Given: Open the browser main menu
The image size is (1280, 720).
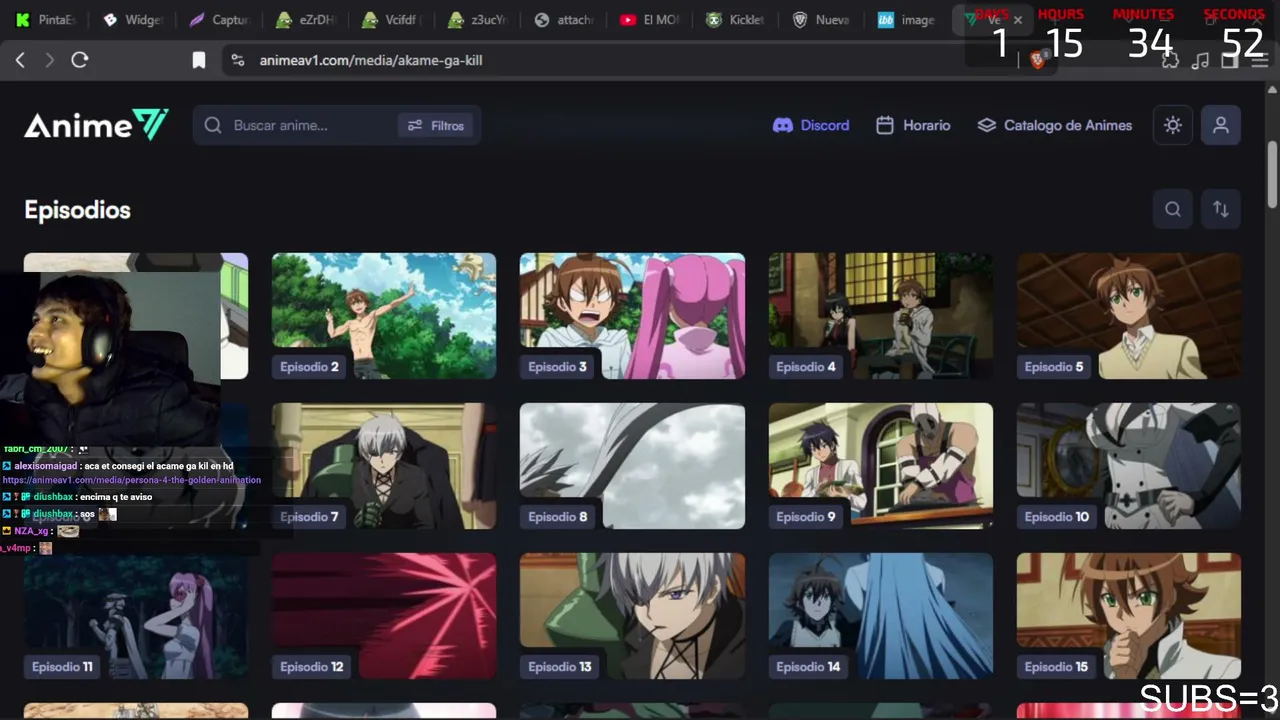Looking at the screenshot, I should point(1260,60).
